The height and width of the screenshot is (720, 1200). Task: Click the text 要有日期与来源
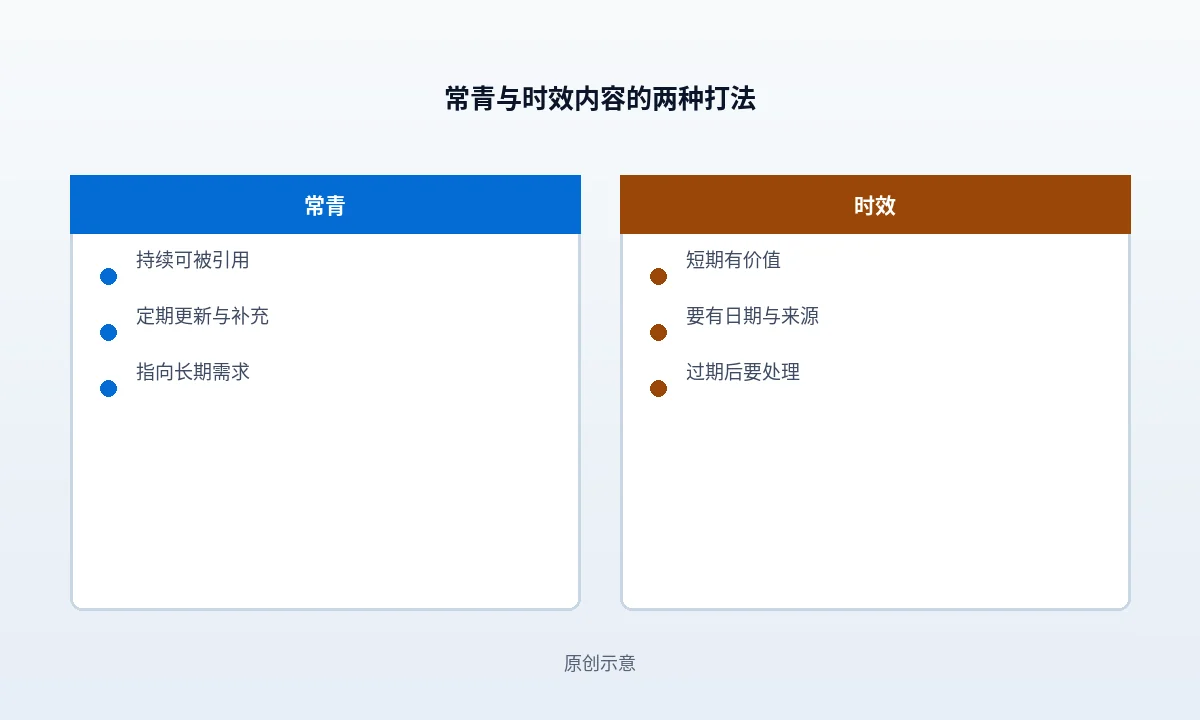coord(752,316)
